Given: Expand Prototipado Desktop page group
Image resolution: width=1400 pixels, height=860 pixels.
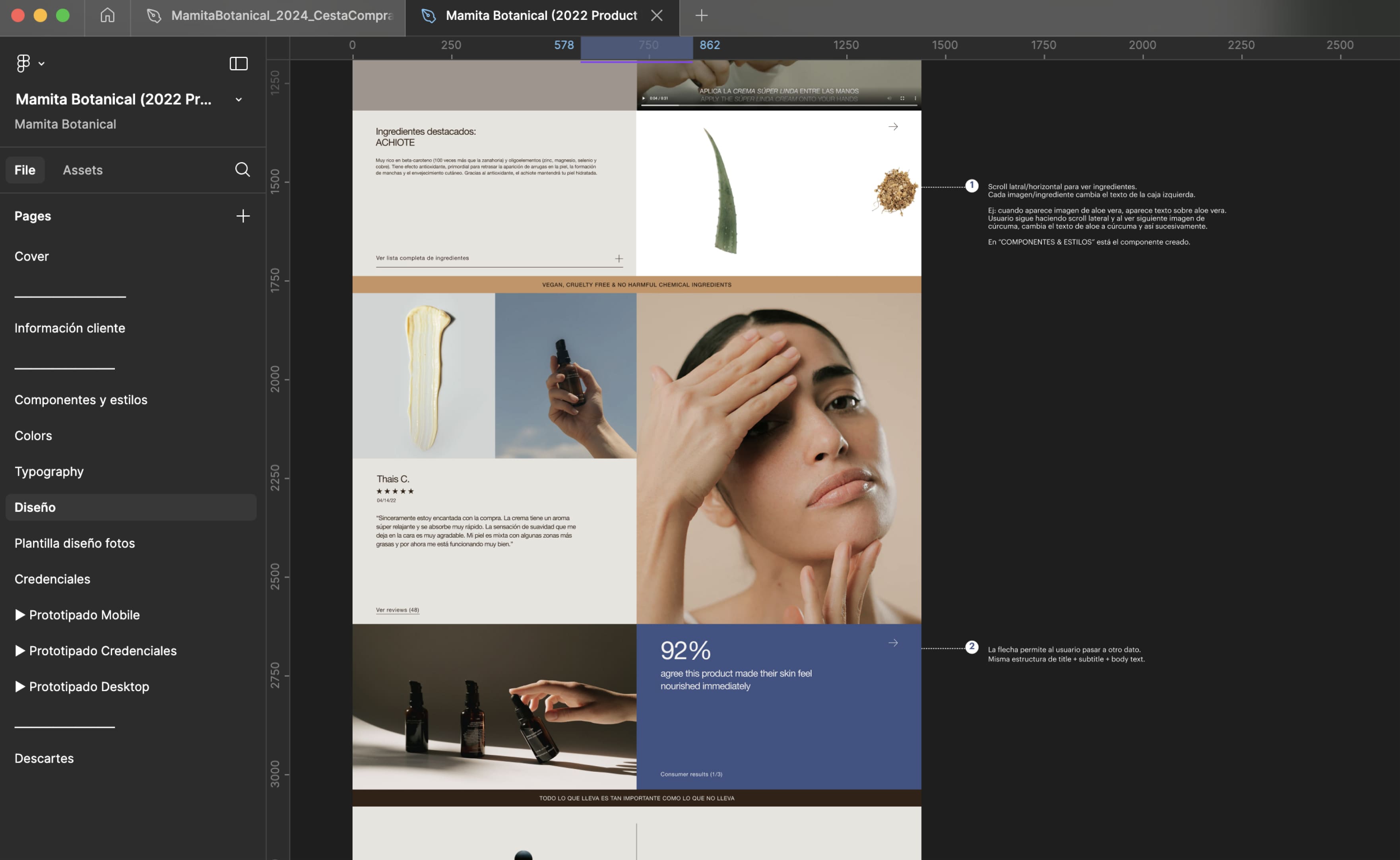Looking at the screenshot, I should tap(20, 686).
